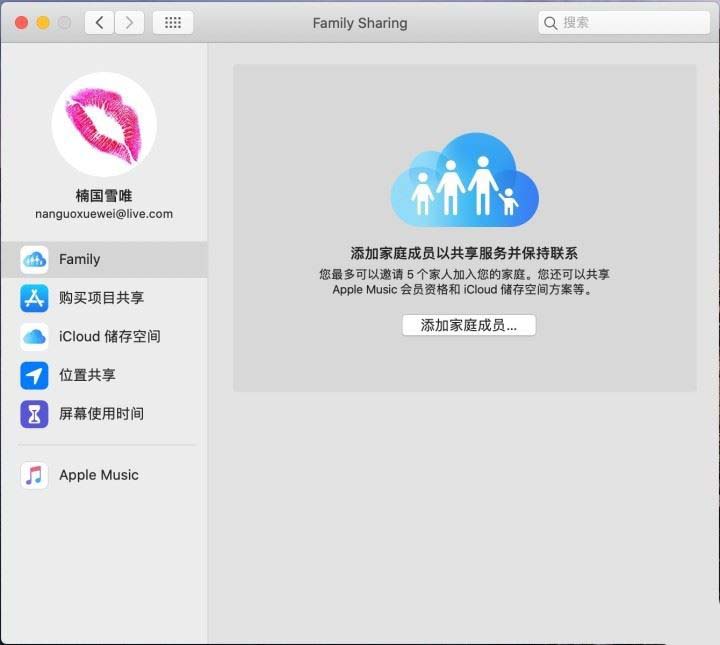Image resolution: width=720 pixels, height=645 pixels.
Task: Click the Apple Music note icon
Action: coord(34,475)
